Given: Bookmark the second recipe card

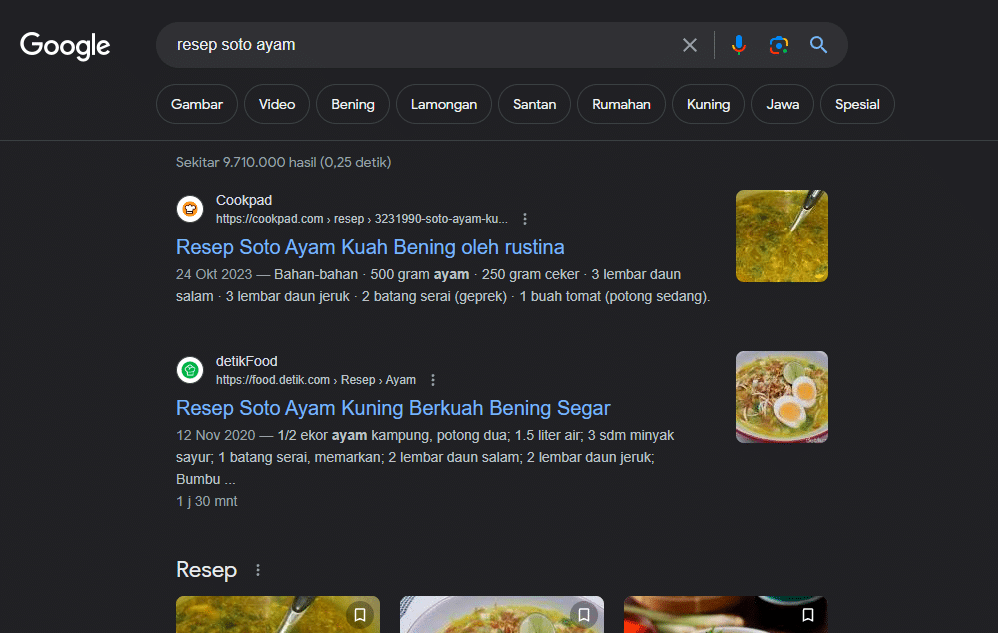Looking at the screenshot, I should [x=584, y=615].
